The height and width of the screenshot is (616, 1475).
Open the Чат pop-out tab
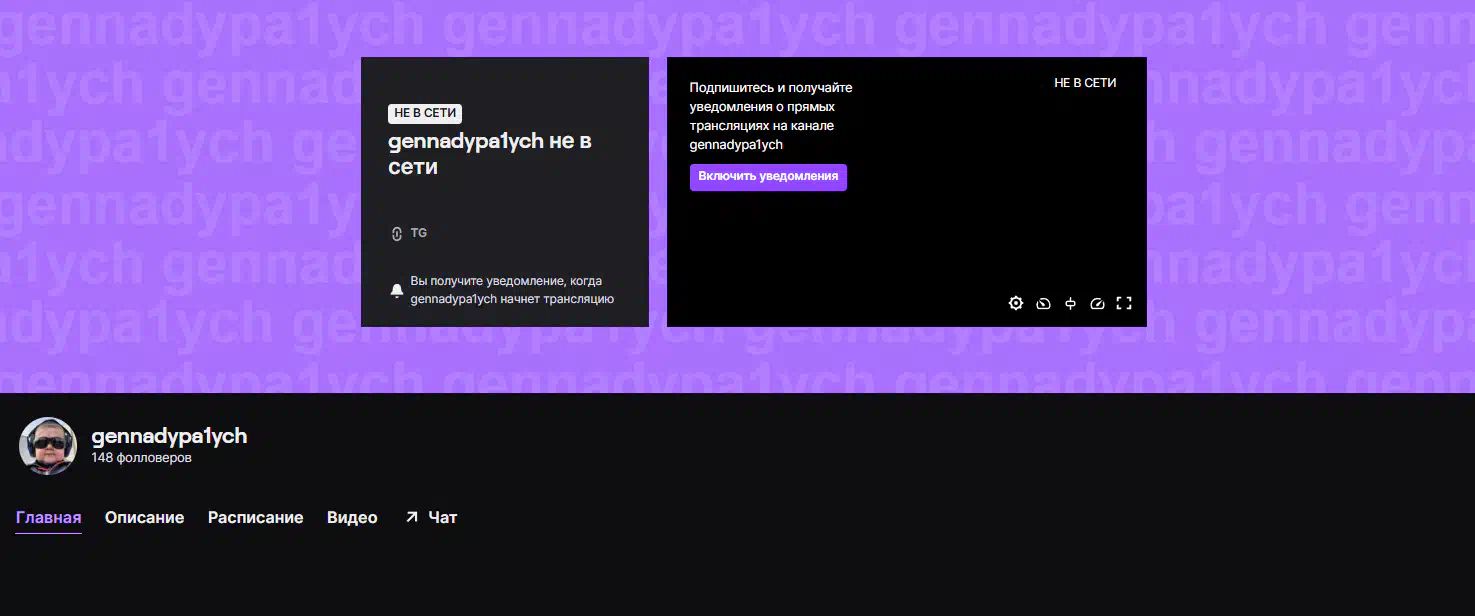tap(430, 518)
